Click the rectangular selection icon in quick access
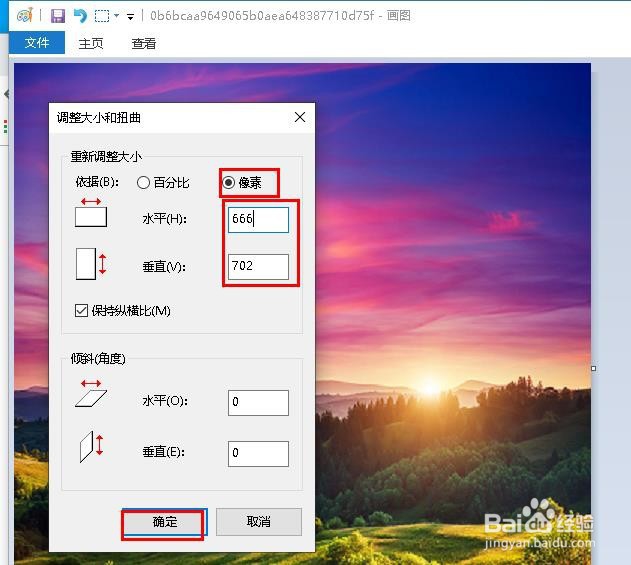The height and width of the screenshot is (565, 631). point(102,16)
